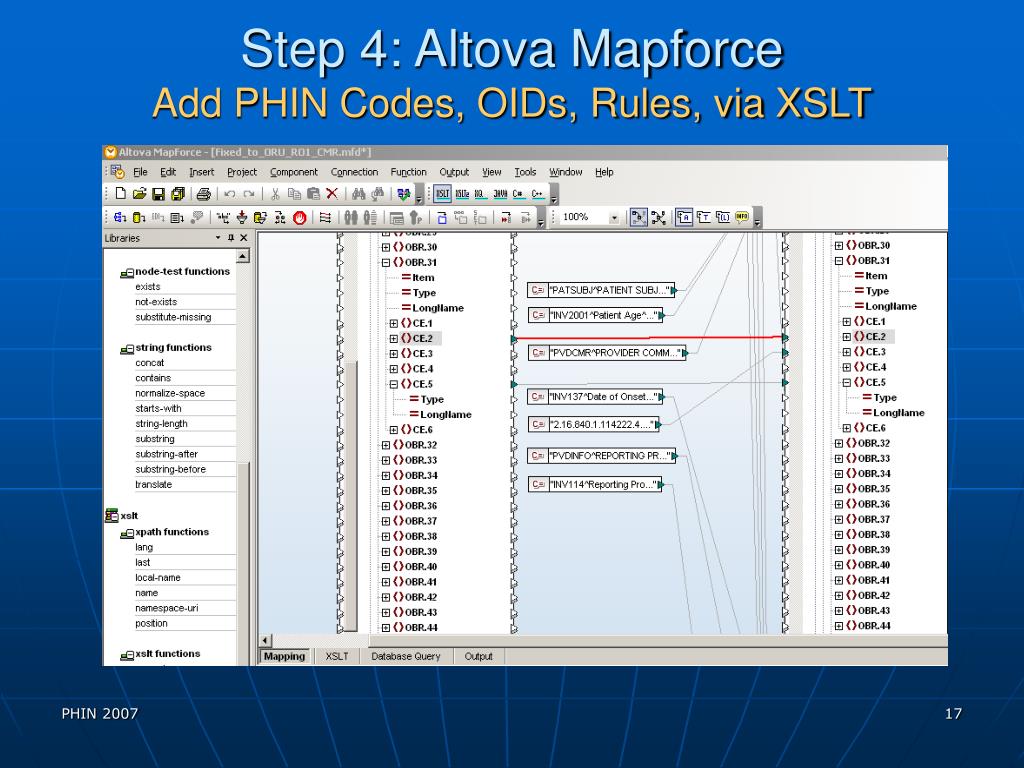Expand OBR.44 in the target component

click(839, 626)
